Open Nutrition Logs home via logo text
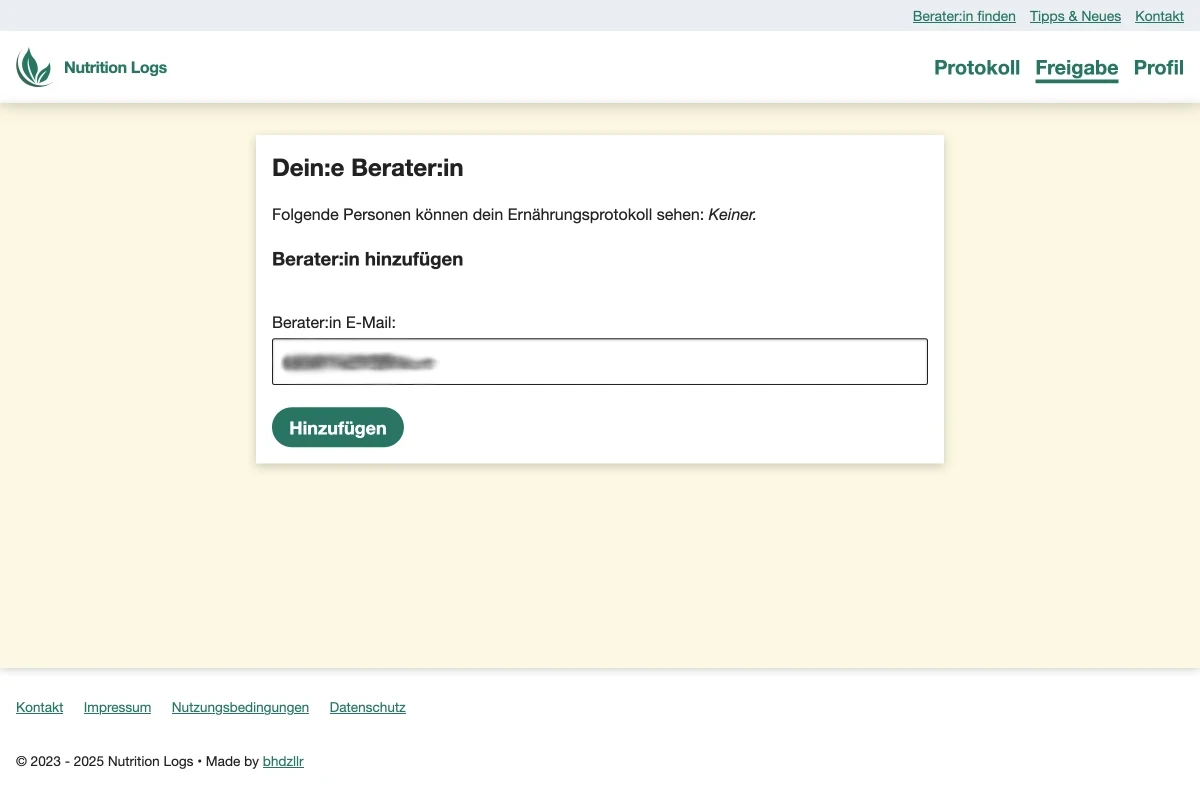1200x800 pixels. [115, 67]
